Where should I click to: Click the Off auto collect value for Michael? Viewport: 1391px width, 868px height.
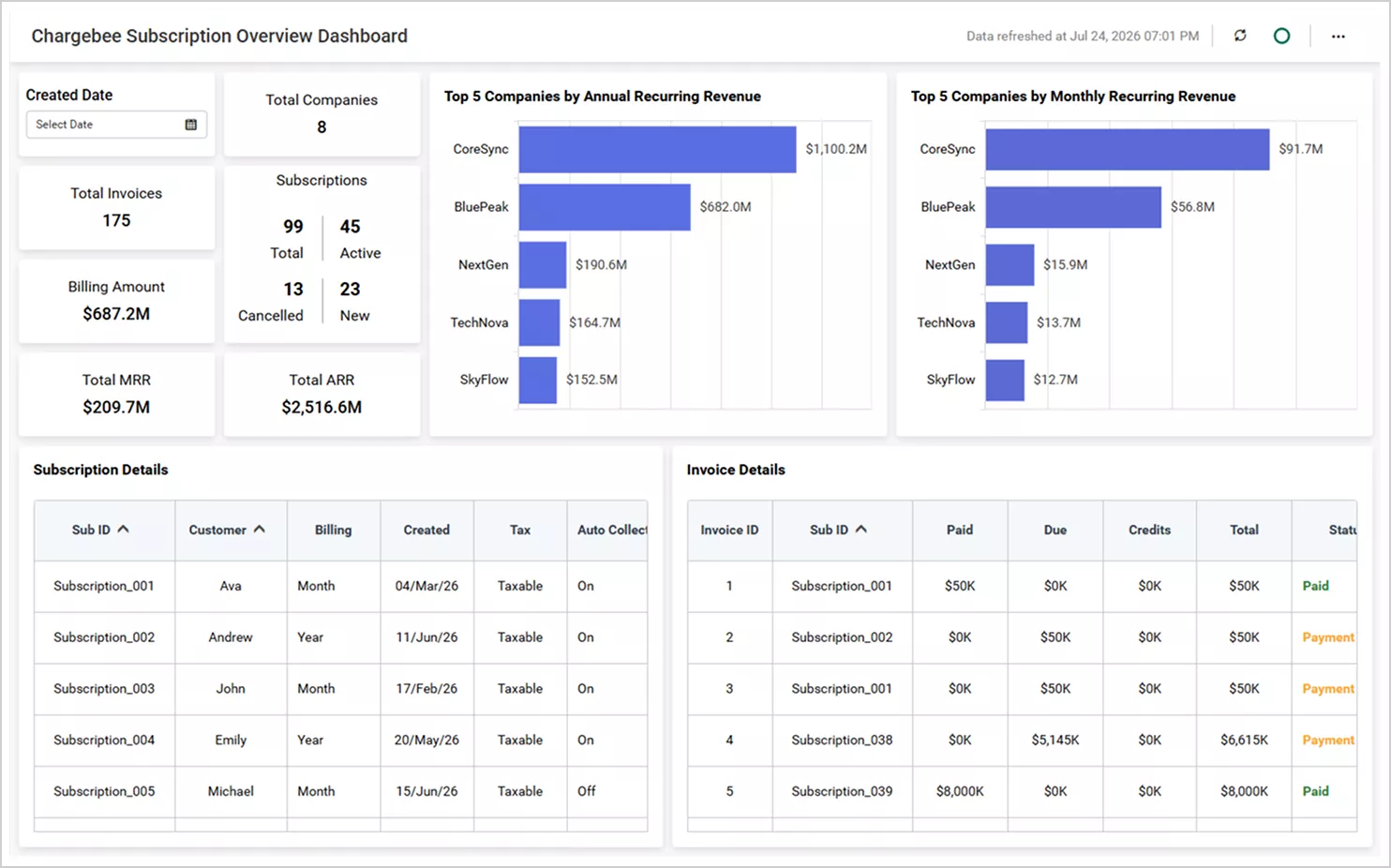pyautogui.click(x=587, y=791)
